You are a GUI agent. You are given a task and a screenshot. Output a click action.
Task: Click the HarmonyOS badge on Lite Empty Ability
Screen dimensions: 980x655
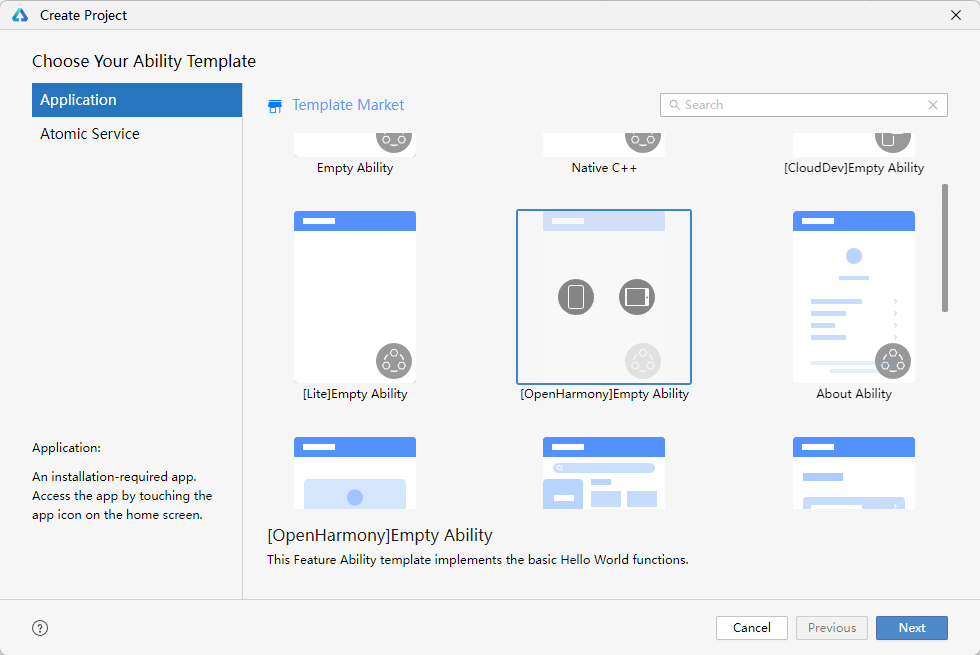(x=394, y=361)
